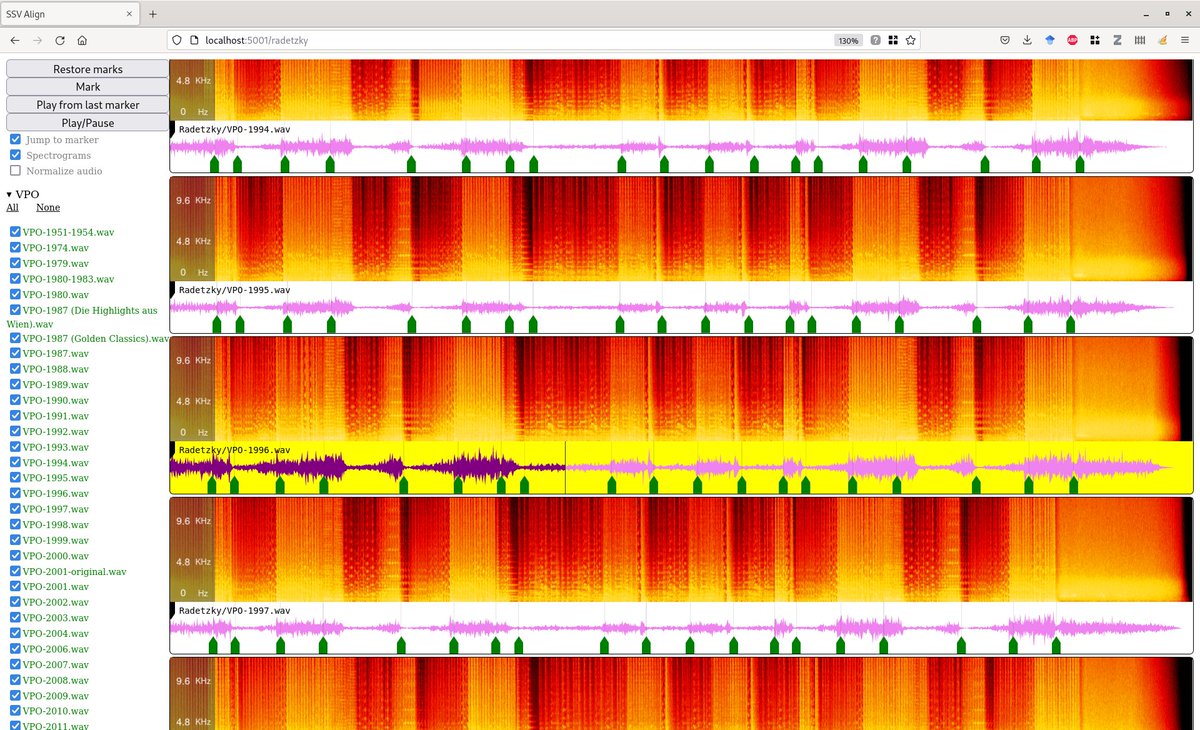Click Play from last marker

(88, 105)
